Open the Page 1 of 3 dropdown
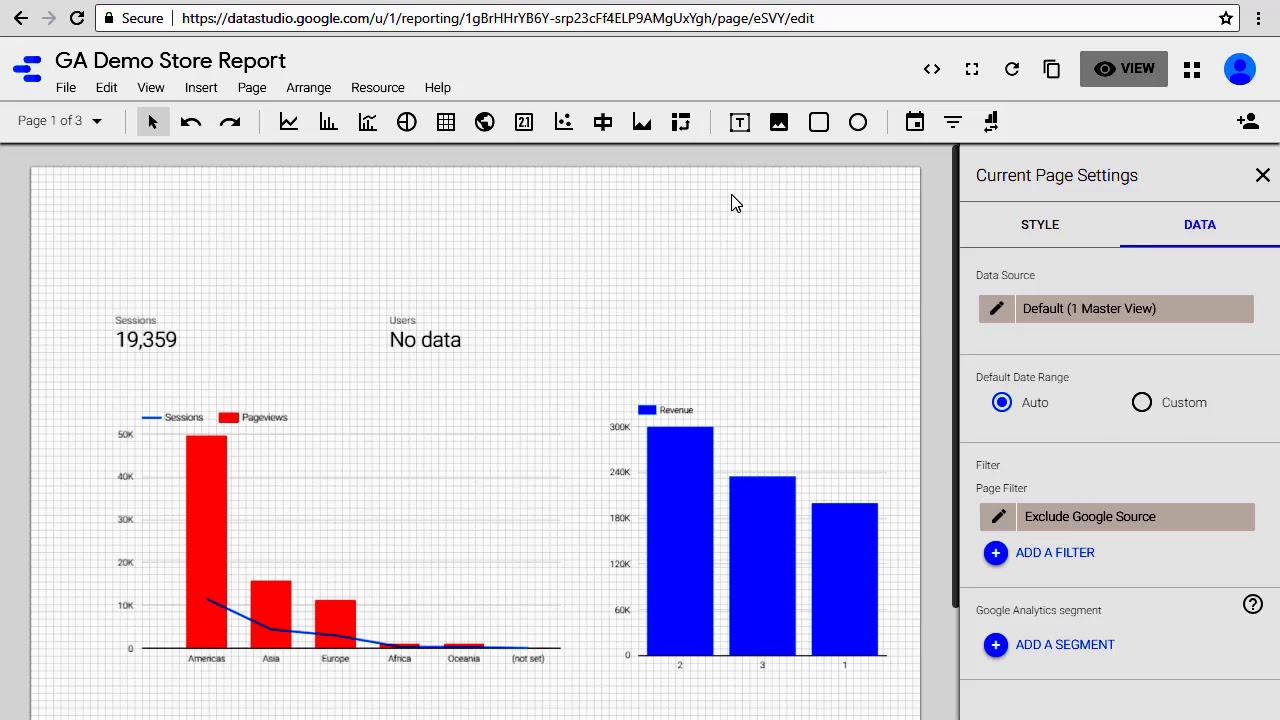The width and height of the screenshot is (1280, 720). [60, 121]
